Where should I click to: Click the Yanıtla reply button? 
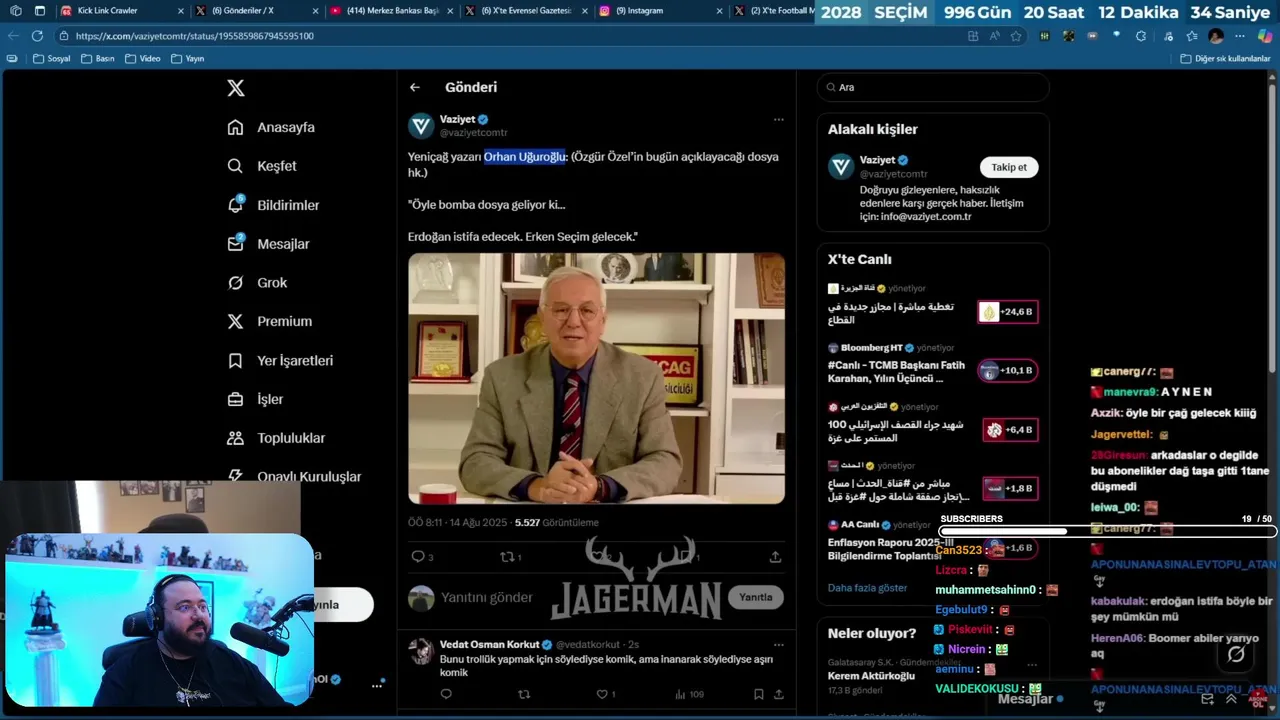[755, 597]
